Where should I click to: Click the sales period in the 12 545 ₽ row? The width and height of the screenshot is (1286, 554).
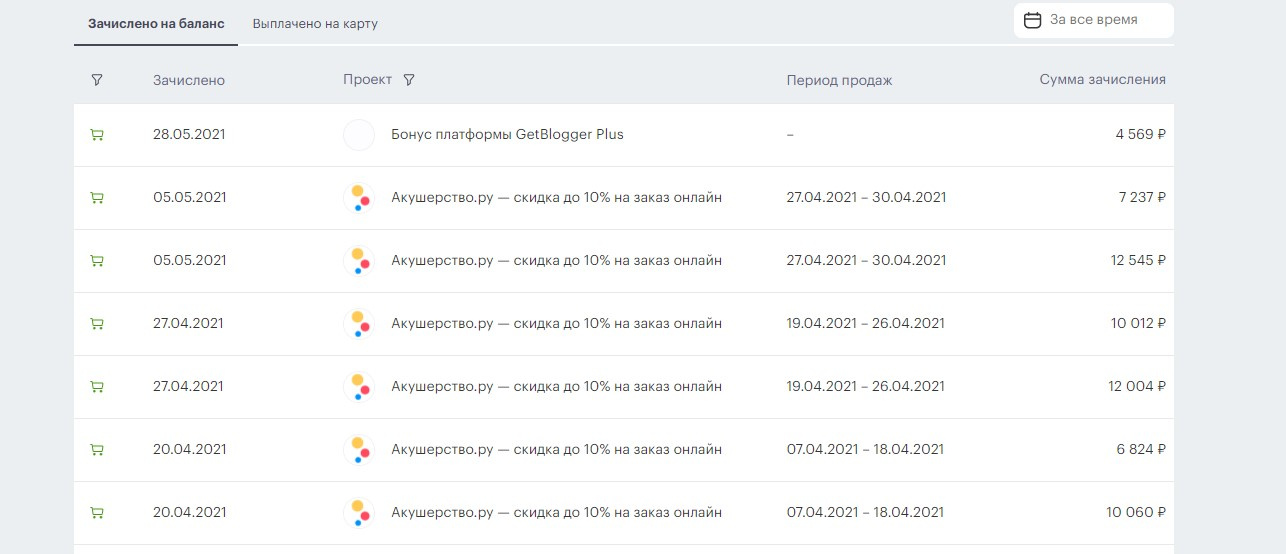click(866, 260)
